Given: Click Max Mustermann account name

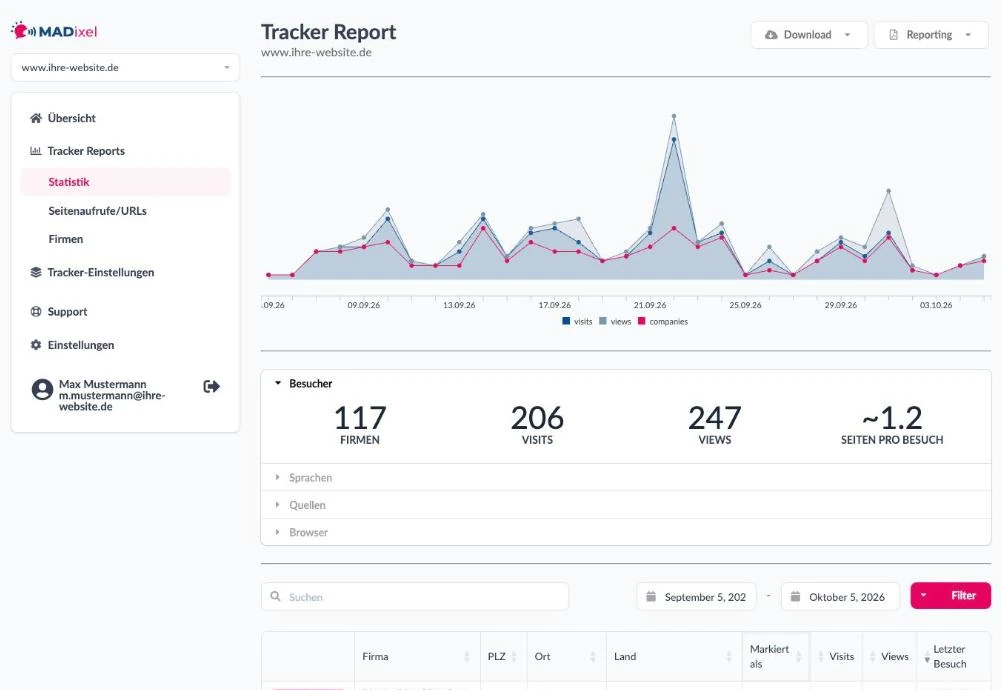Looking at the screenshot, I should pos(103,384).
